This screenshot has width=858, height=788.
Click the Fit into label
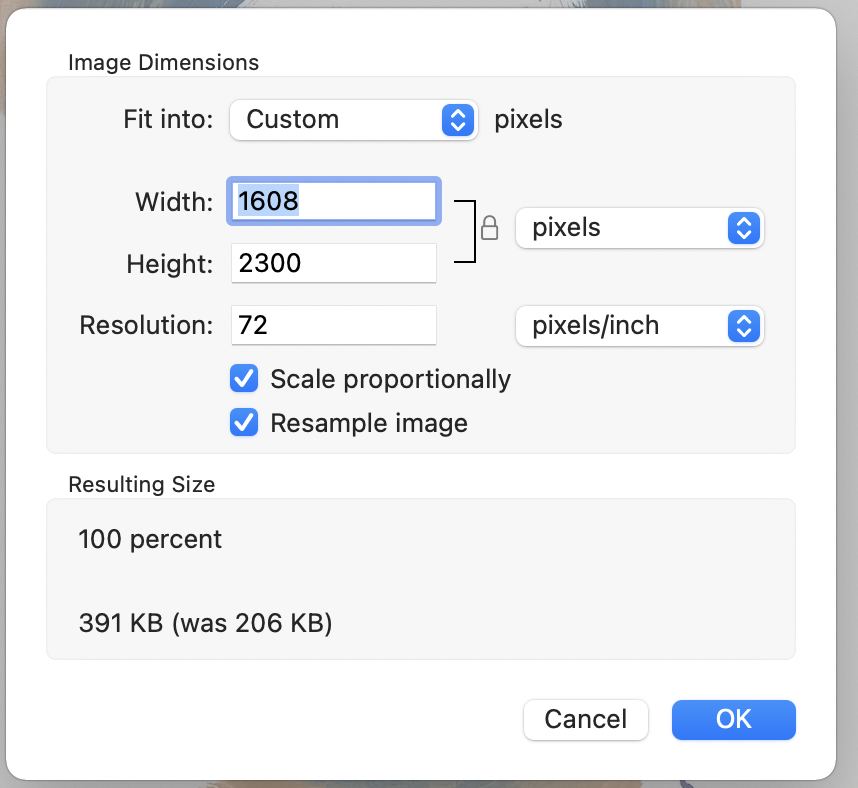click(168, 120)
